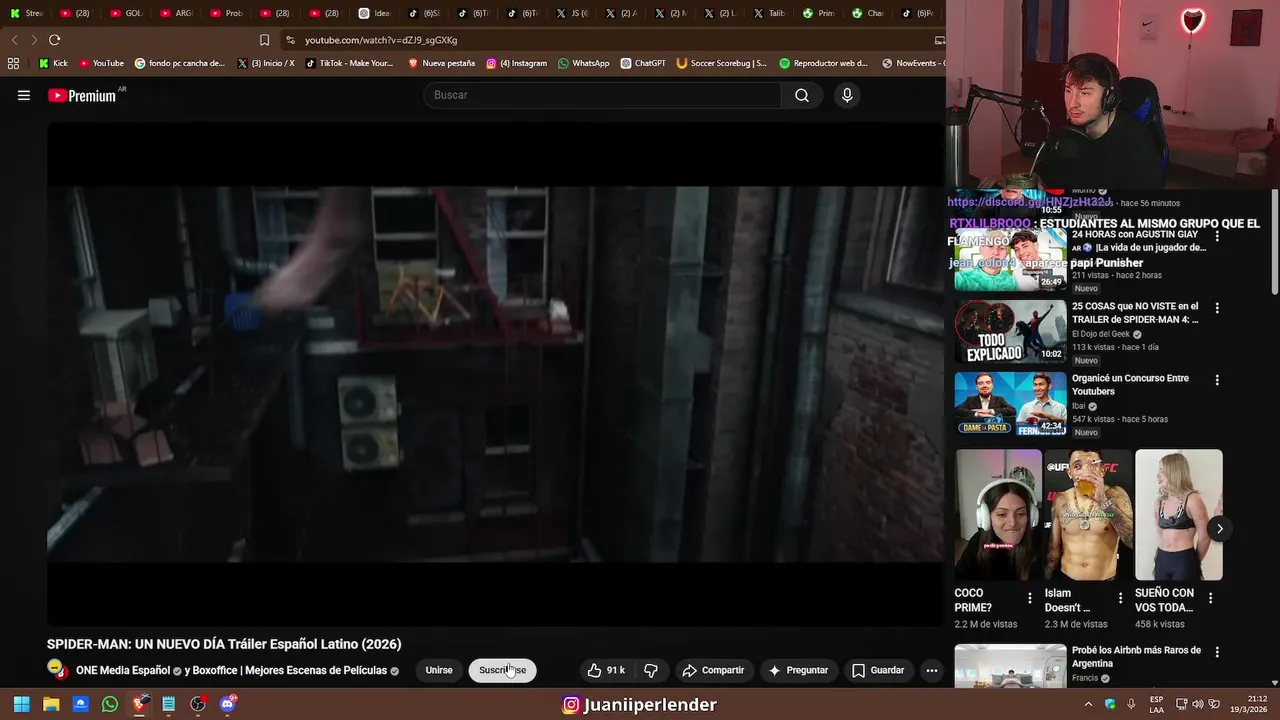
Task: Activate voice search microphone icon
Action: tap(847, 95)
